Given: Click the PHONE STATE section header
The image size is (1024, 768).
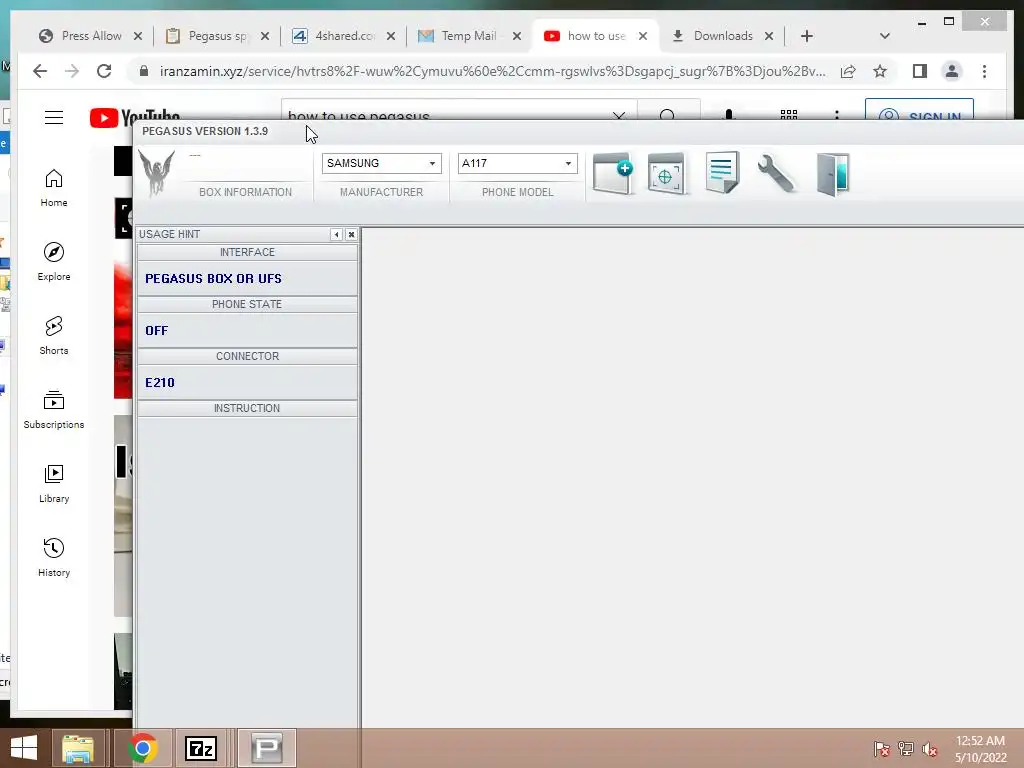Looking at the screenshot, I should tap(247, 304).
